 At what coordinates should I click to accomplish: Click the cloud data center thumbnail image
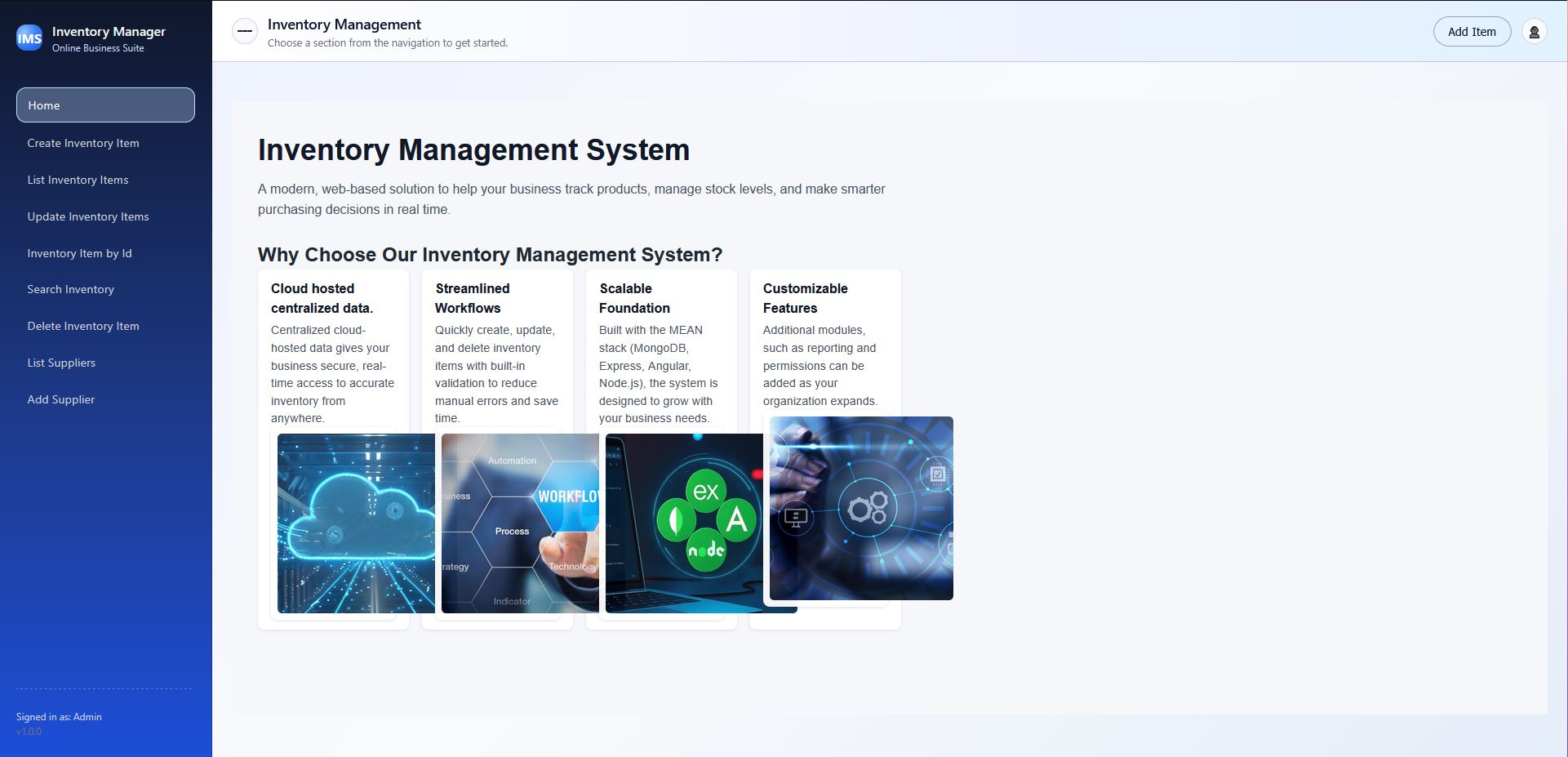pos(355,523)
